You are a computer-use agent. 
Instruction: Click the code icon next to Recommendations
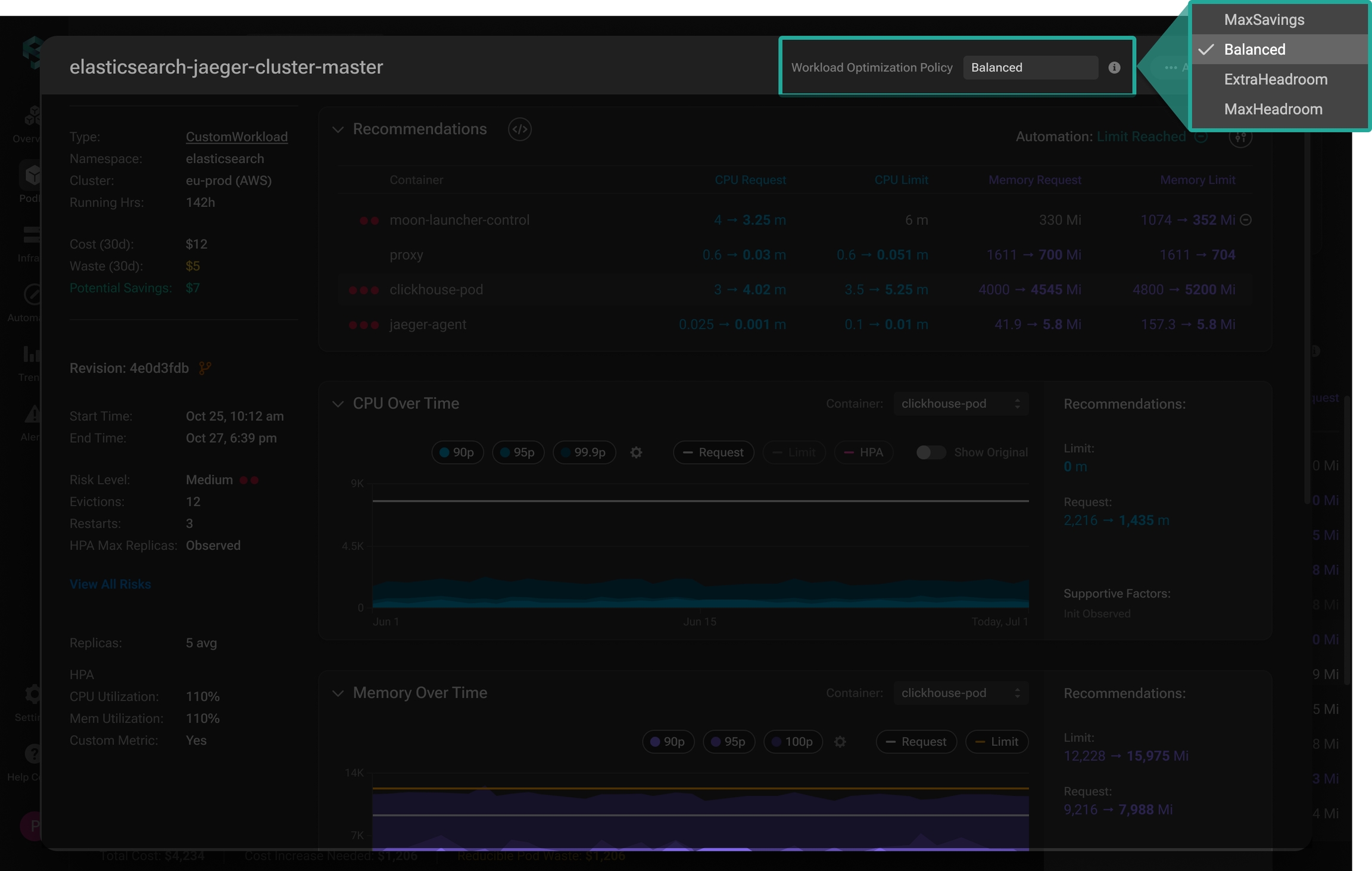[x=519, y=129]
